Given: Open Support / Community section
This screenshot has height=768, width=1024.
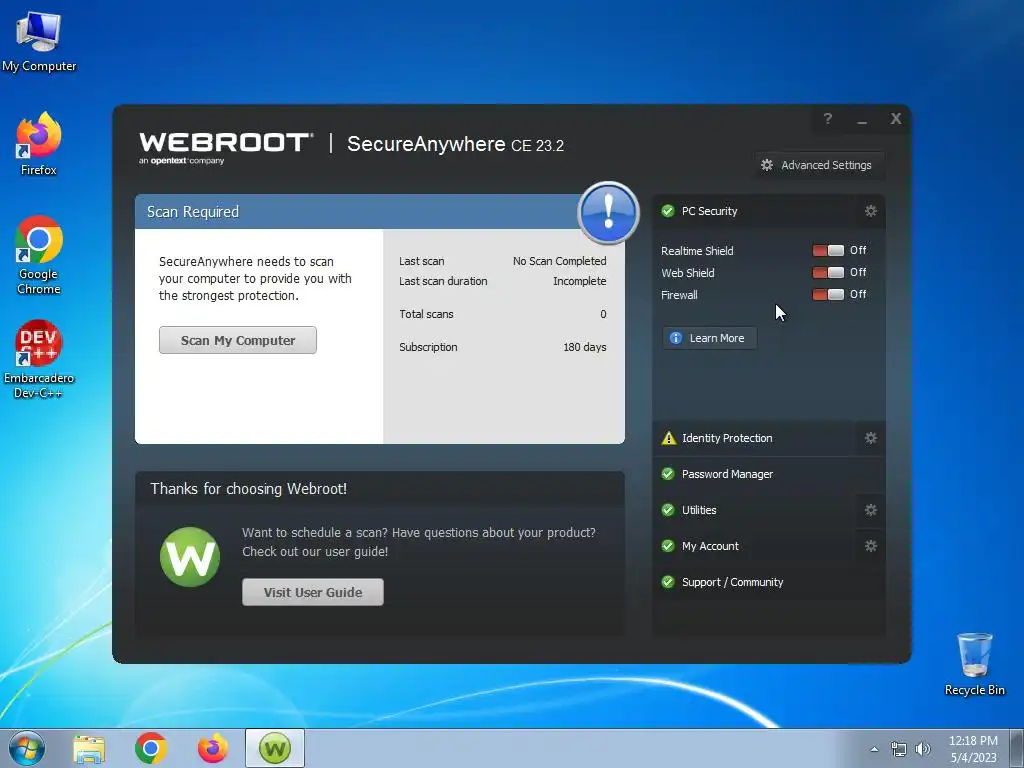Looking at the screenshot, I should pos(769,582).
